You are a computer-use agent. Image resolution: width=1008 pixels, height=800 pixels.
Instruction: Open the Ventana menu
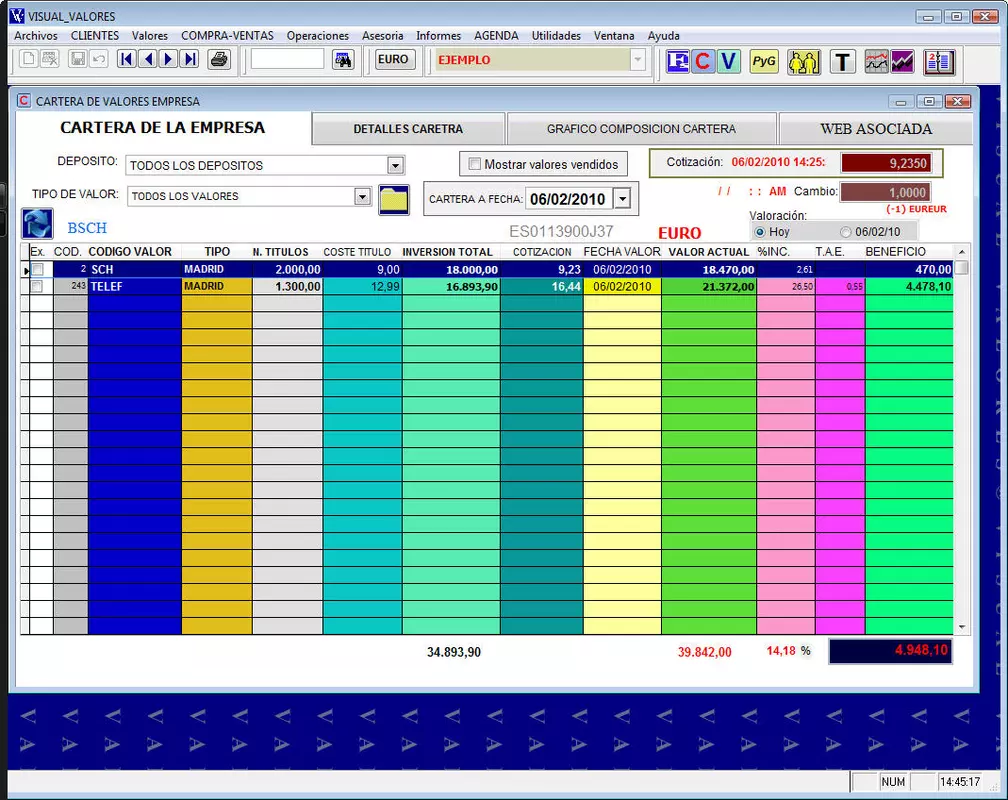614,36
